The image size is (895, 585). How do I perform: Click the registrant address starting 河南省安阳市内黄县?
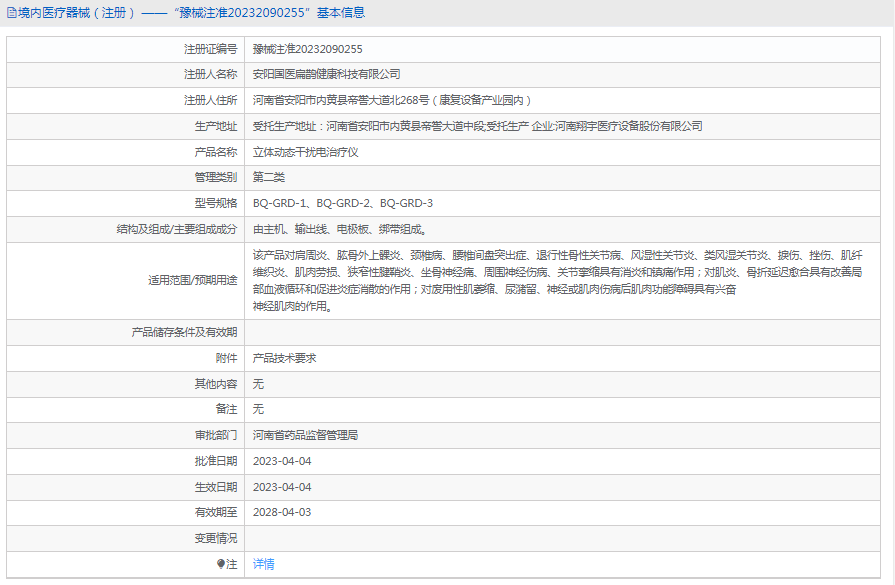392,101
